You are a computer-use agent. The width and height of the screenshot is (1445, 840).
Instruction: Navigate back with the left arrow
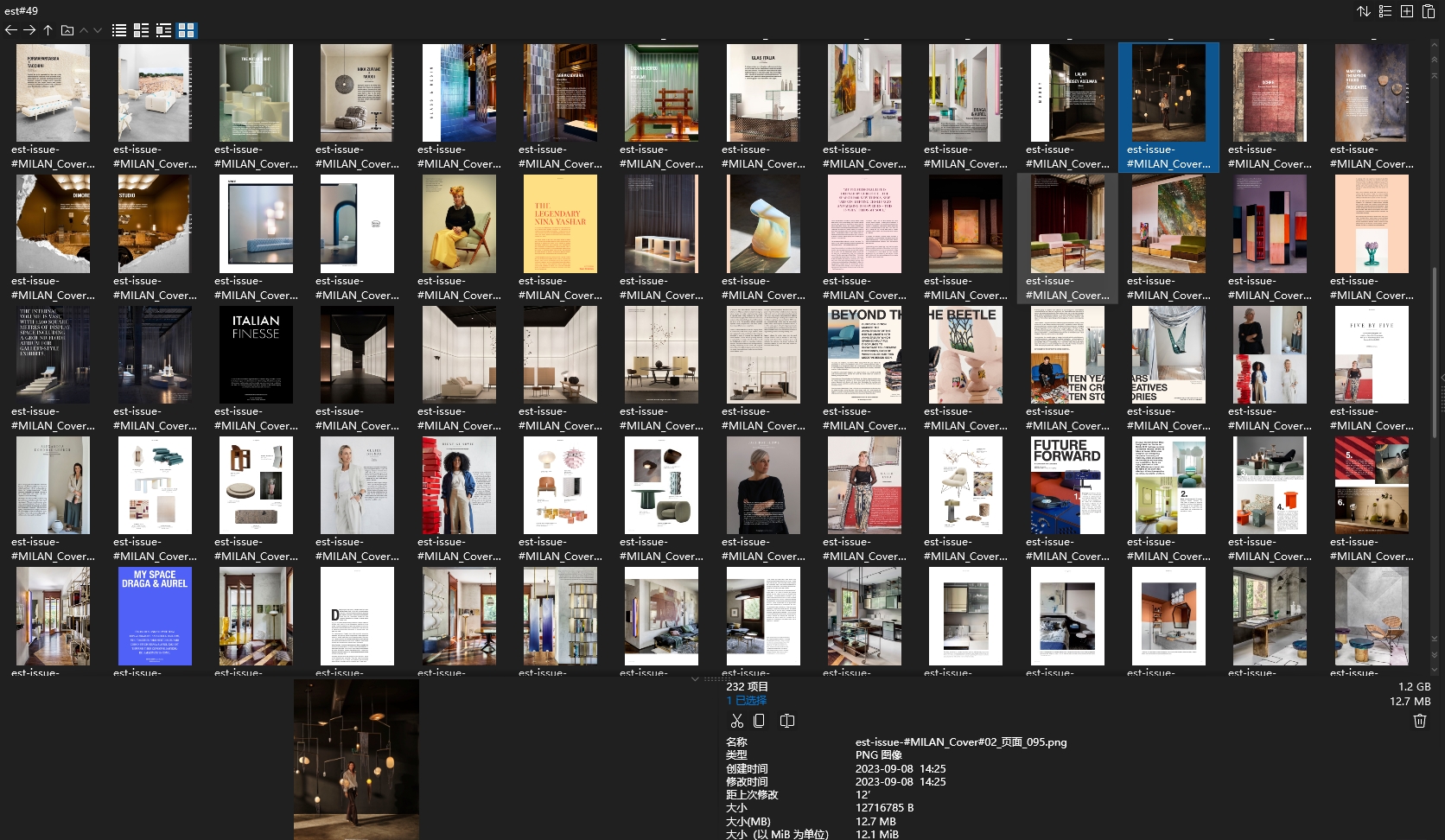point(11,30)
